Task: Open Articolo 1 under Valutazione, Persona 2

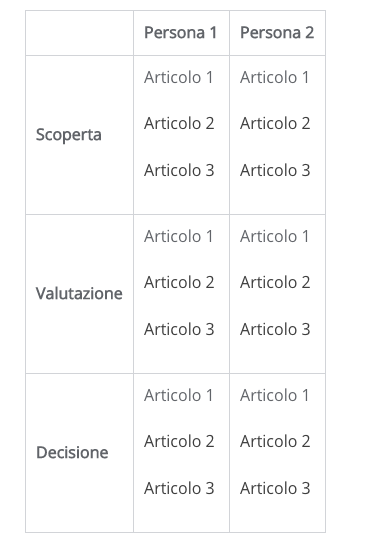Action: pyautogui.click(x=274, y=236)
